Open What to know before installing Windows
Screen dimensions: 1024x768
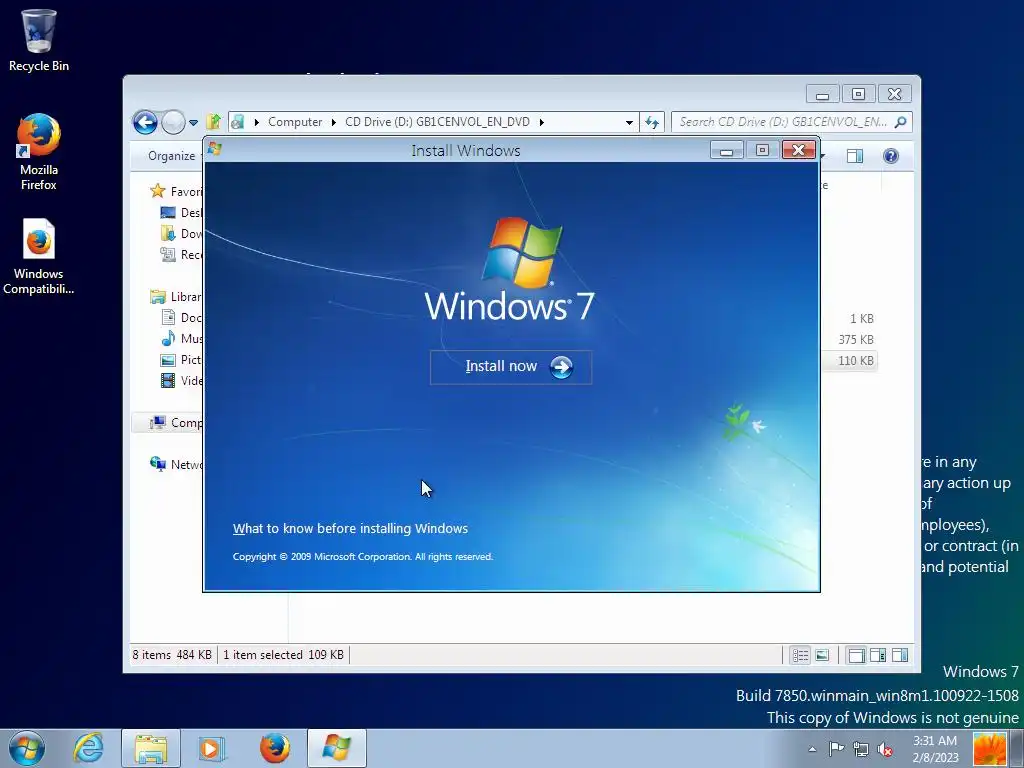350,528
